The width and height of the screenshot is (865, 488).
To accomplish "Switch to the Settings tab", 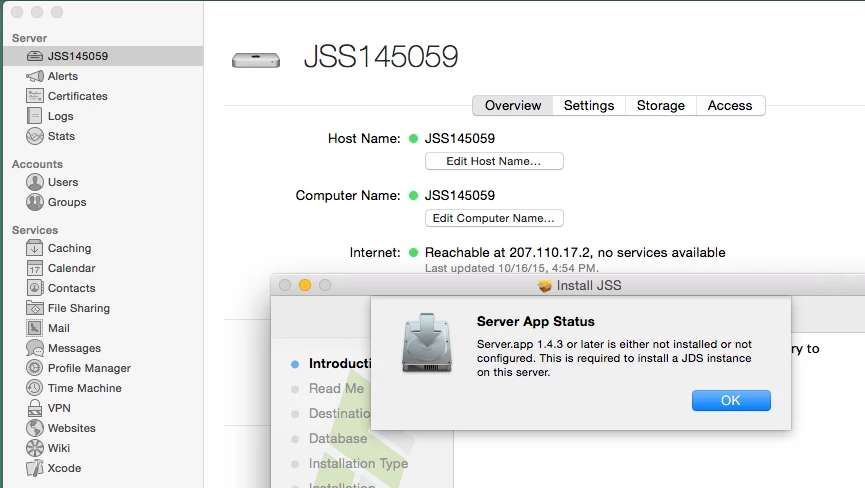I will pyautogui.click(x=589, y=105).
